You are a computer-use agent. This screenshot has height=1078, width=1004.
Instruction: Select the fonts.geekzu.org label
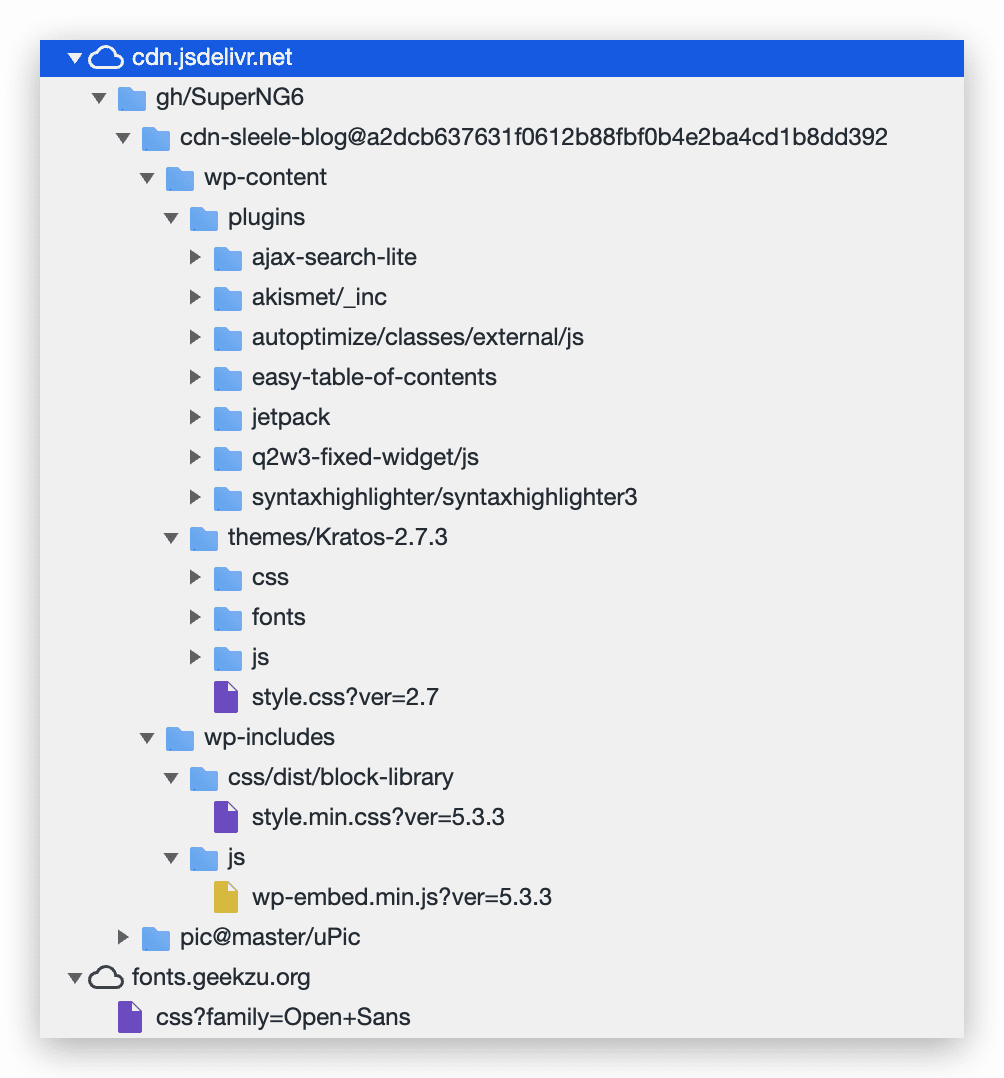(x=221, y=978)
